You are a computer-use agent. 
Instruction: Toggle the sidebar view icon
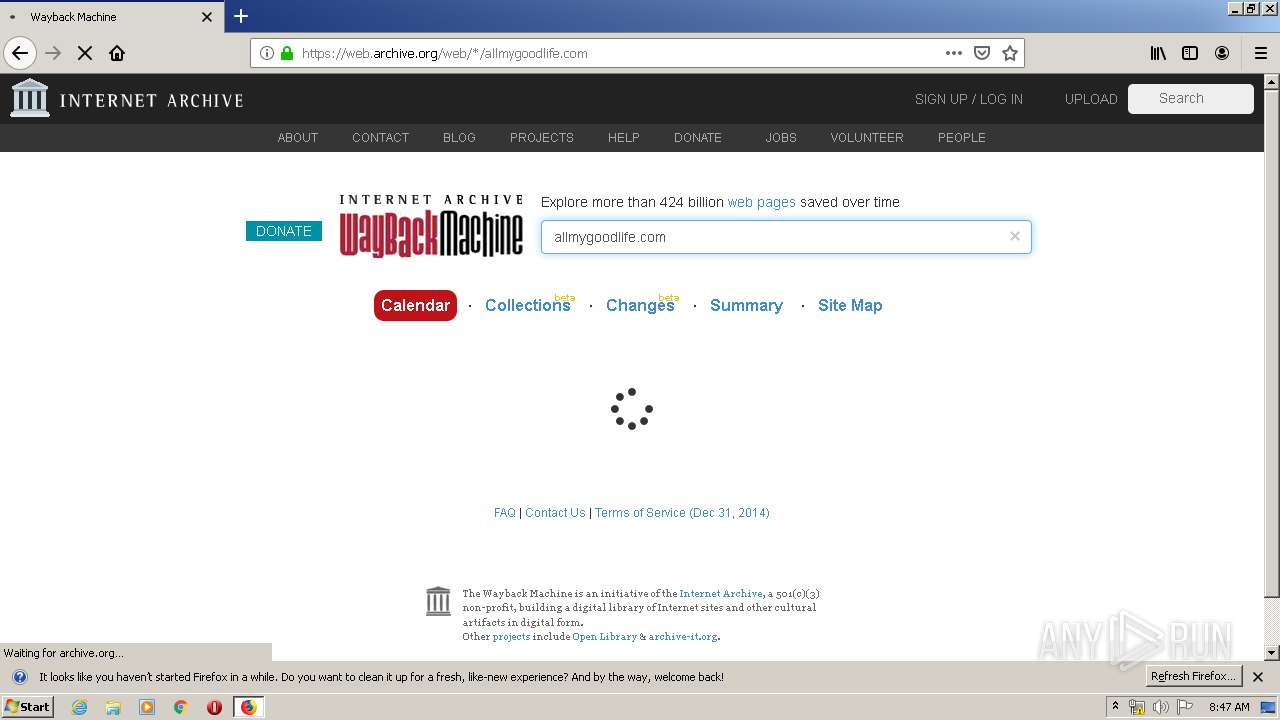point(1190,53)
